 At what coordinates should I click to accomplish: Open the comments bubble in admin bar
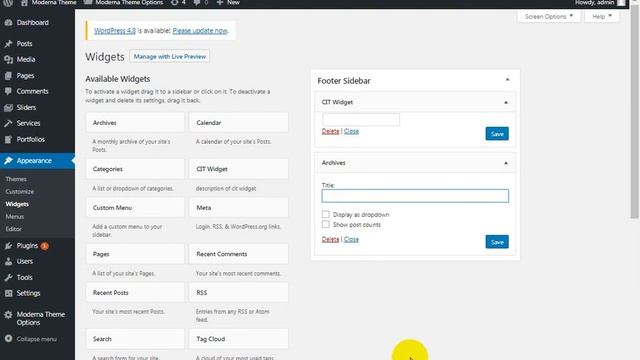(x=197, y=3)
